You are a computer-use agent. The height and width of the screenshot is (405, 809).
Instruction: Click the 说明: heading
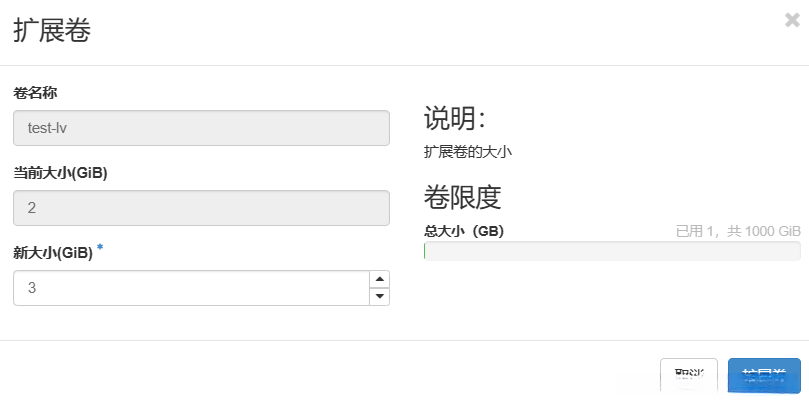[455, 118]
